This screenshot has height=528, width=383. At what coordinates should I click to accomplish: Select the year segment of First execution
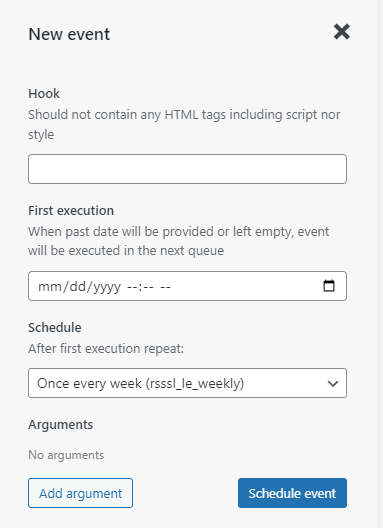point(107,287)
